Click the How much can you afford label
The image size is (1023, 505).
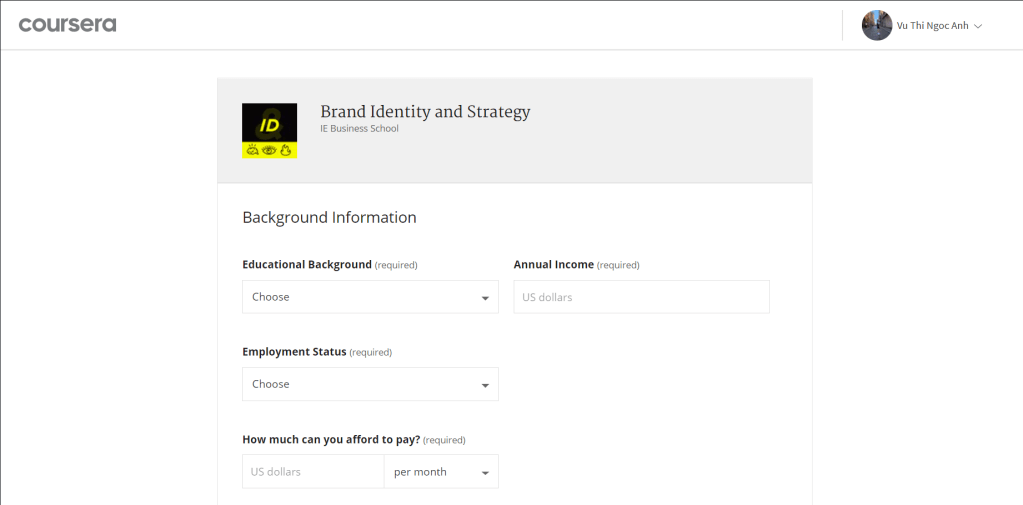point(331,439)
